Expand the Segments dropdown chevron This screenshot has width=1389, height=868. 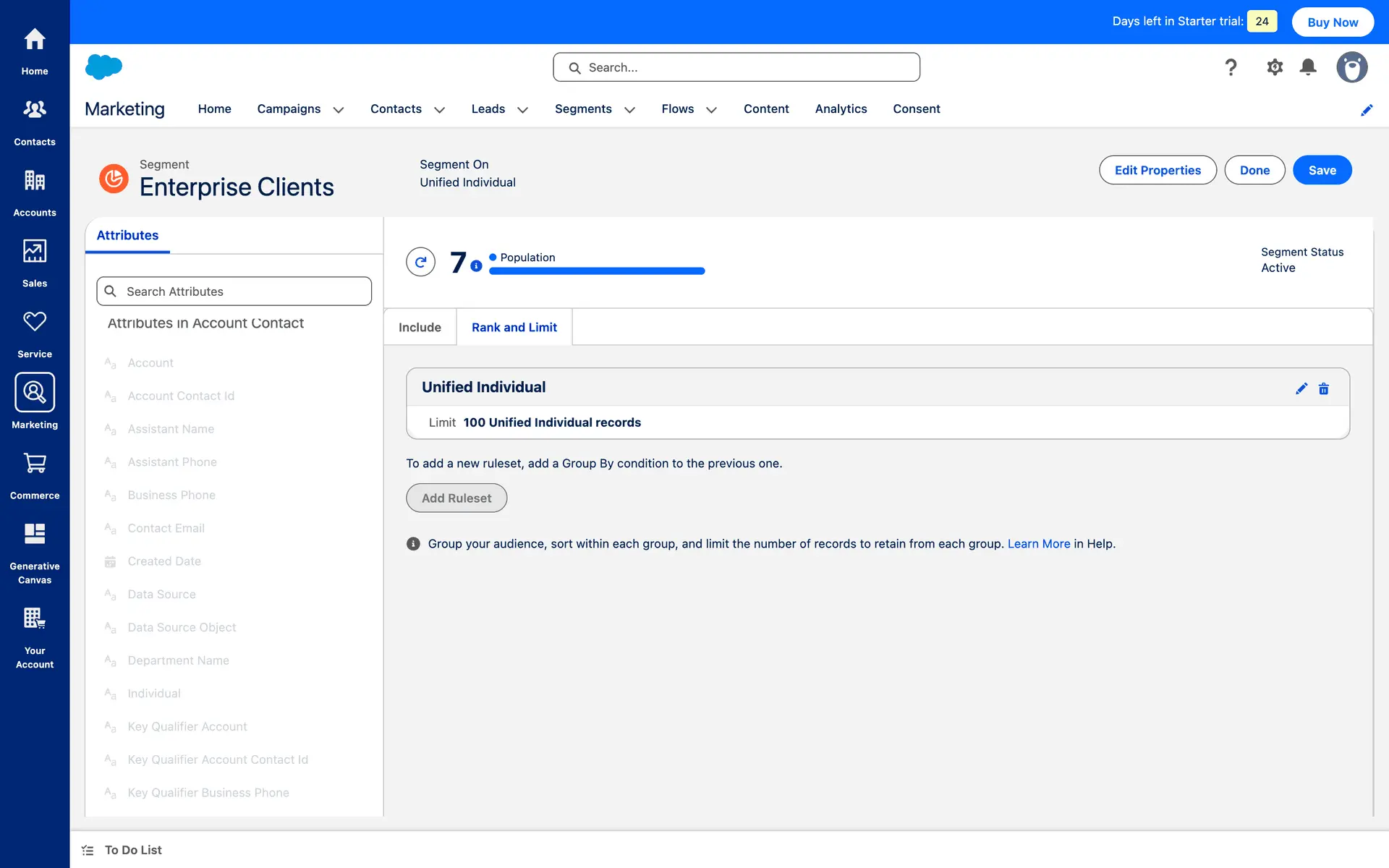(629, 110)
